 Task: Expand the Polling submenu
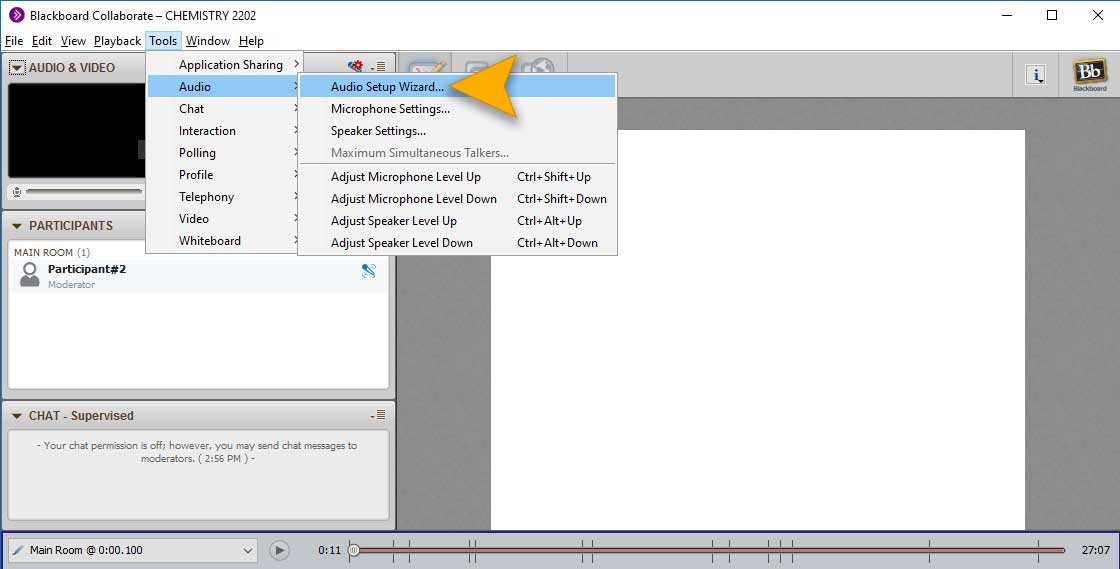coord(224,153)
